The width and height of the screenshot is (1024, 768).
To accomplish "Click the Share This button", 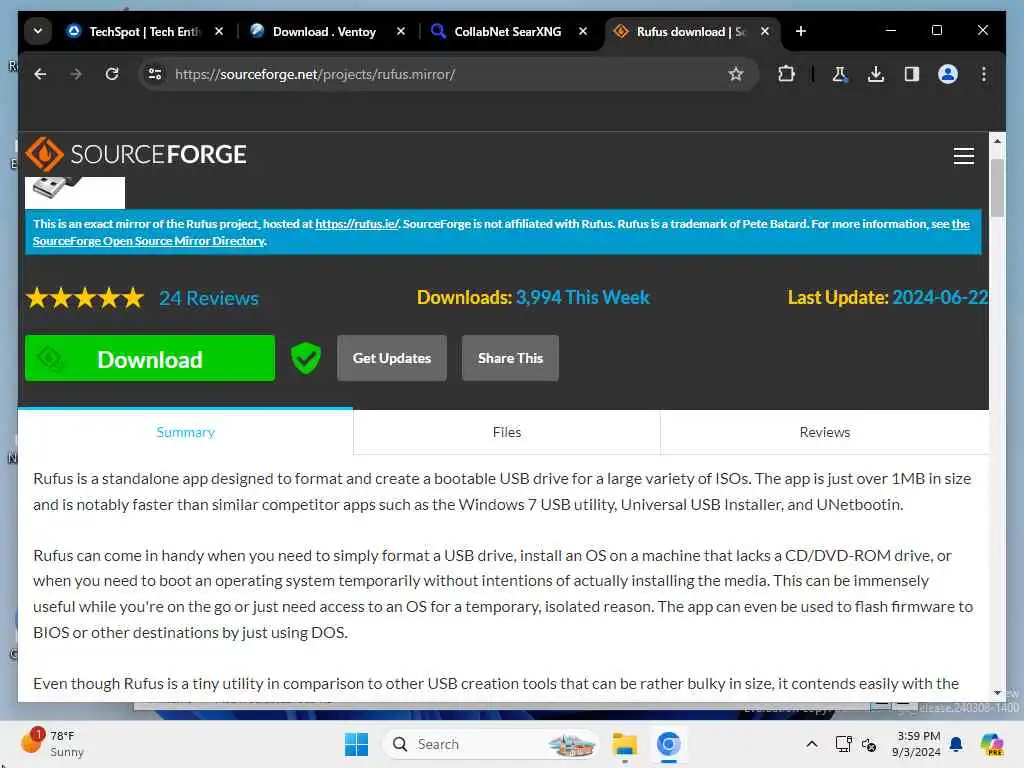I will (510, 359).
